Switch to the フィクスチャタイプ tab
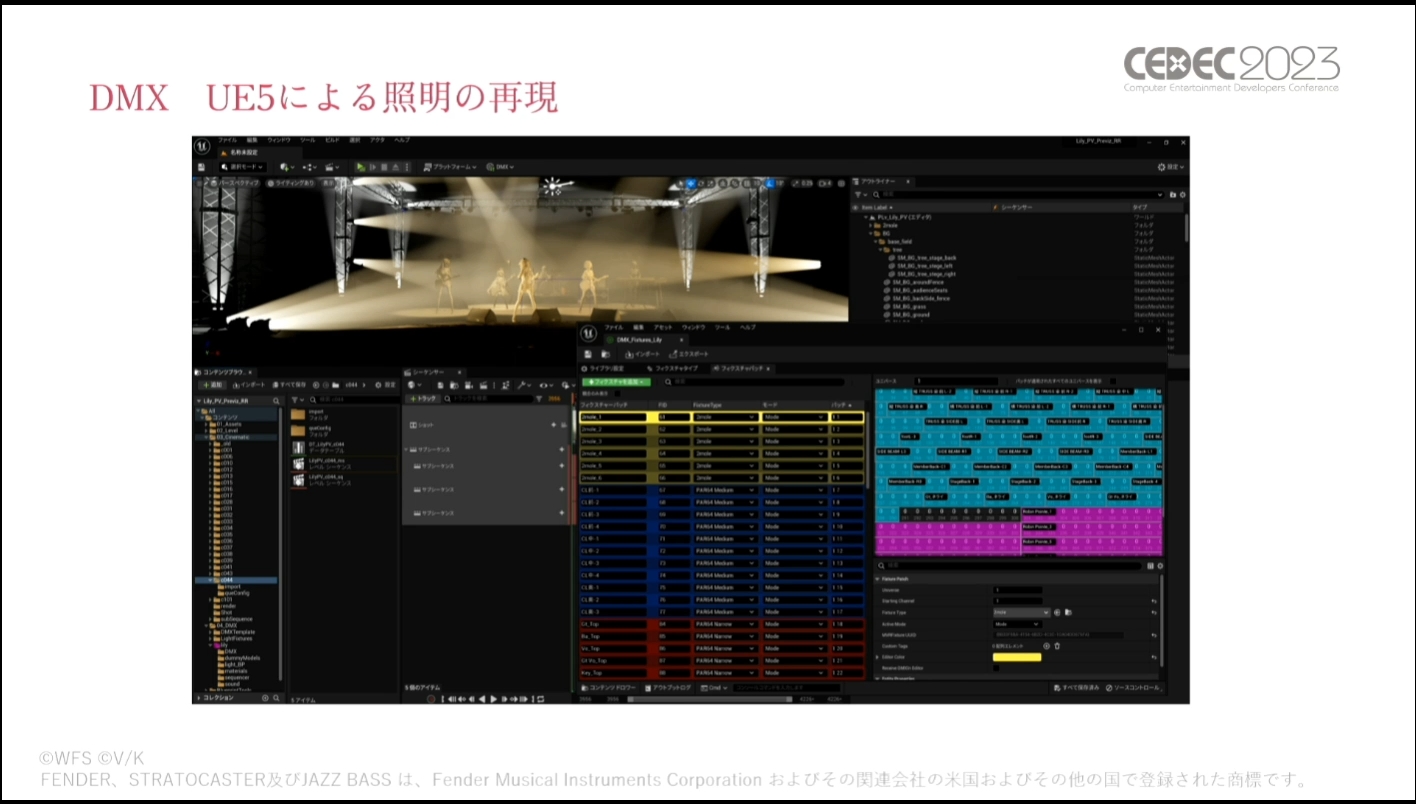1416x804 pixels. (673, 369)
